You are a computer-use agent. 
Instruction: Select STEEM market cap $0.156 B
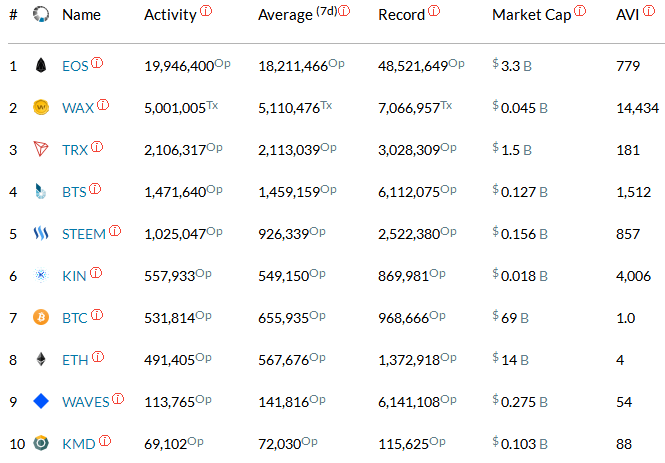[520, 233]
